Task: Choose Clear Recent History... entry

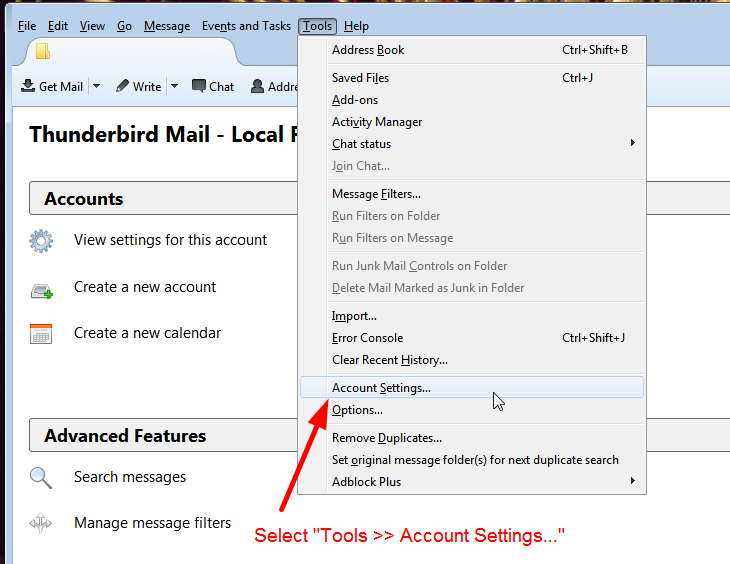Action: [x=472, y=360]
